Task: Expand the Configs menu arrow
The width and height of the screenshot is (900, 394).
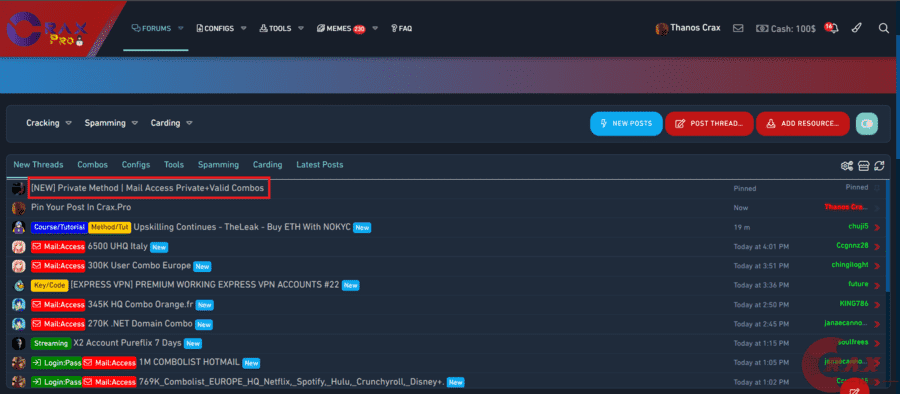Action: (243, 28)
